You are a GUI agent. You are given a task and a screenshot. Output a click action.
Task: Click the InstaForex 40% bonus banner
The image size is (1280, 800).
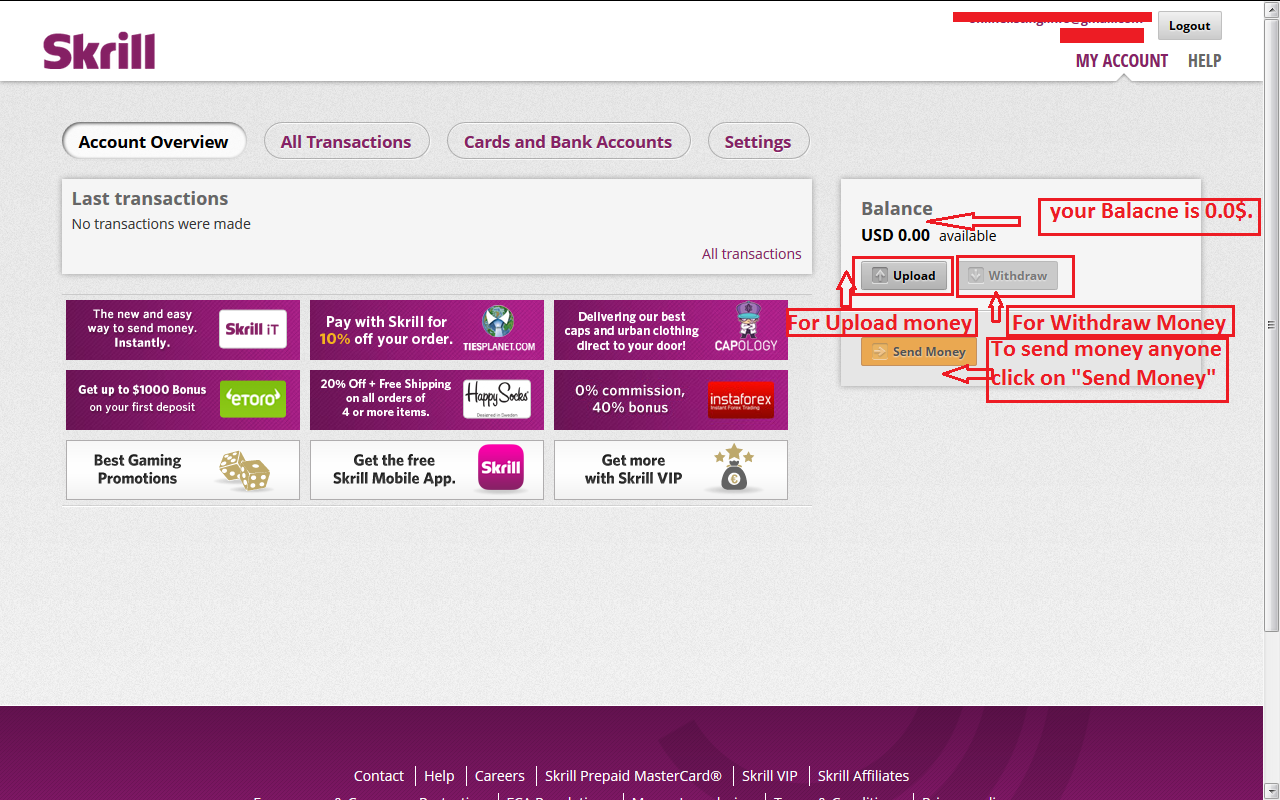click(671, 400)
